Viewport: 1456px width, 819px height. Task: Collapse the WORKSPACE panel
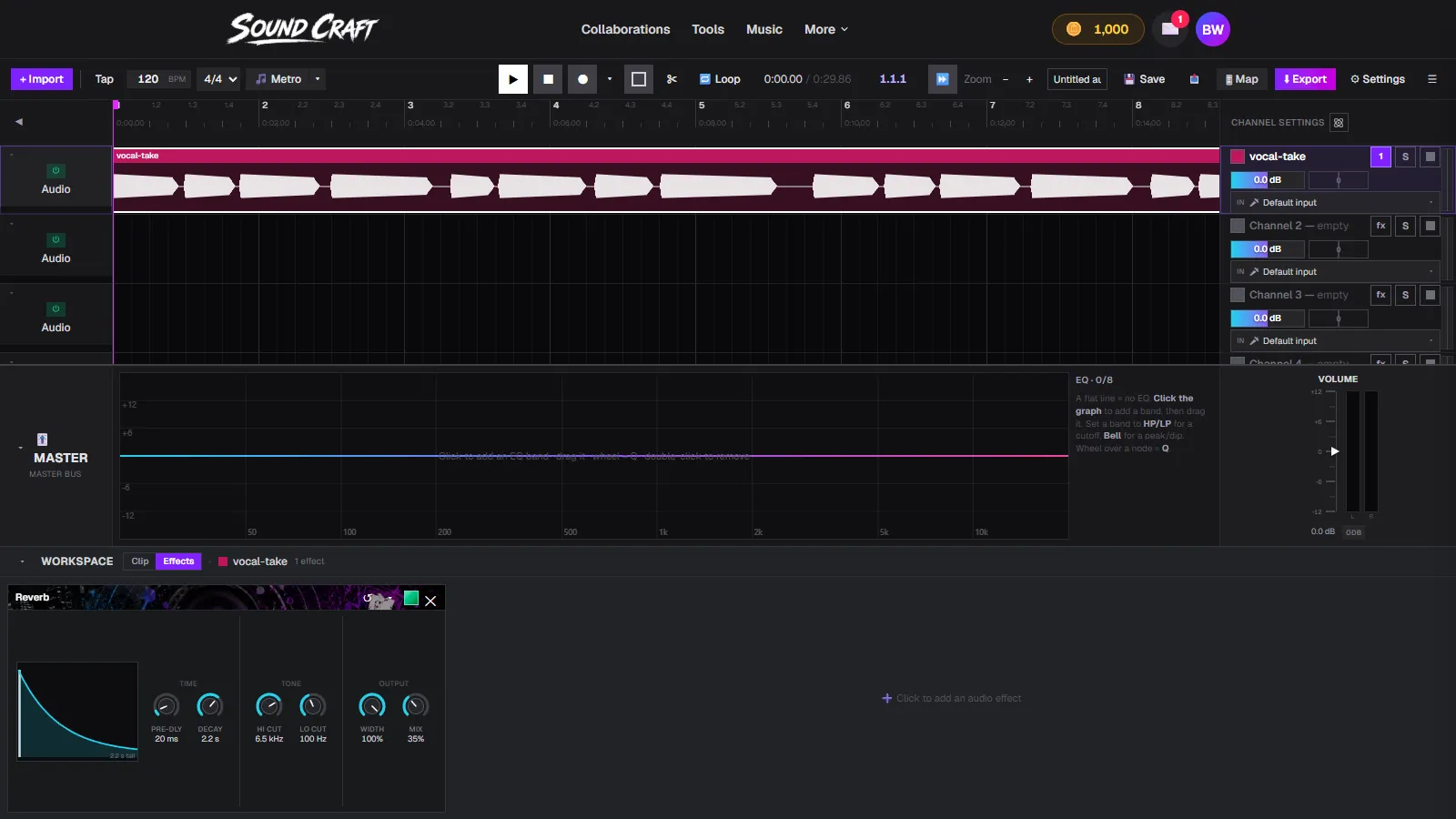pos(22,561)
